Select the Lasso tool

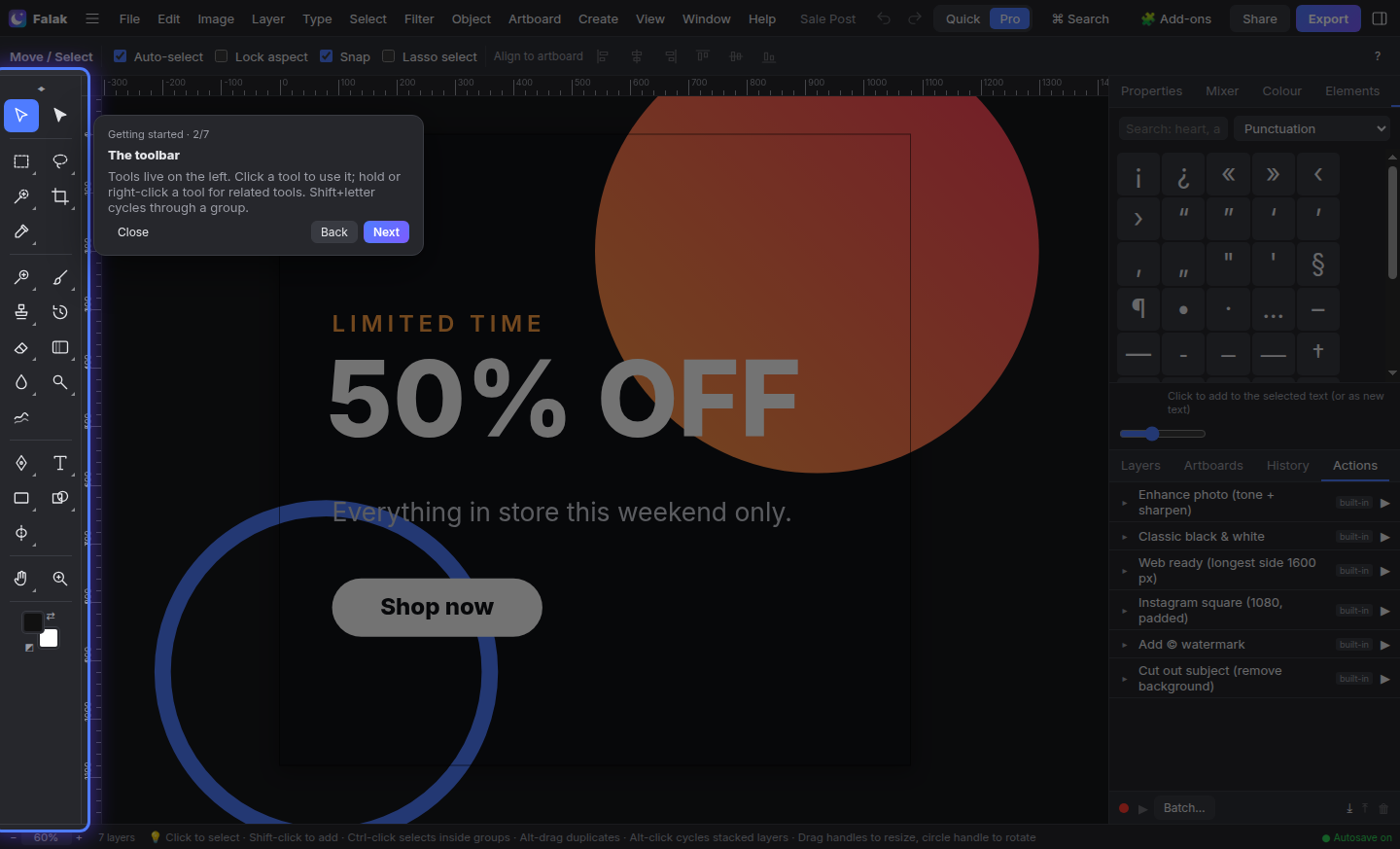pyautogui.click(x=60, y=161)
